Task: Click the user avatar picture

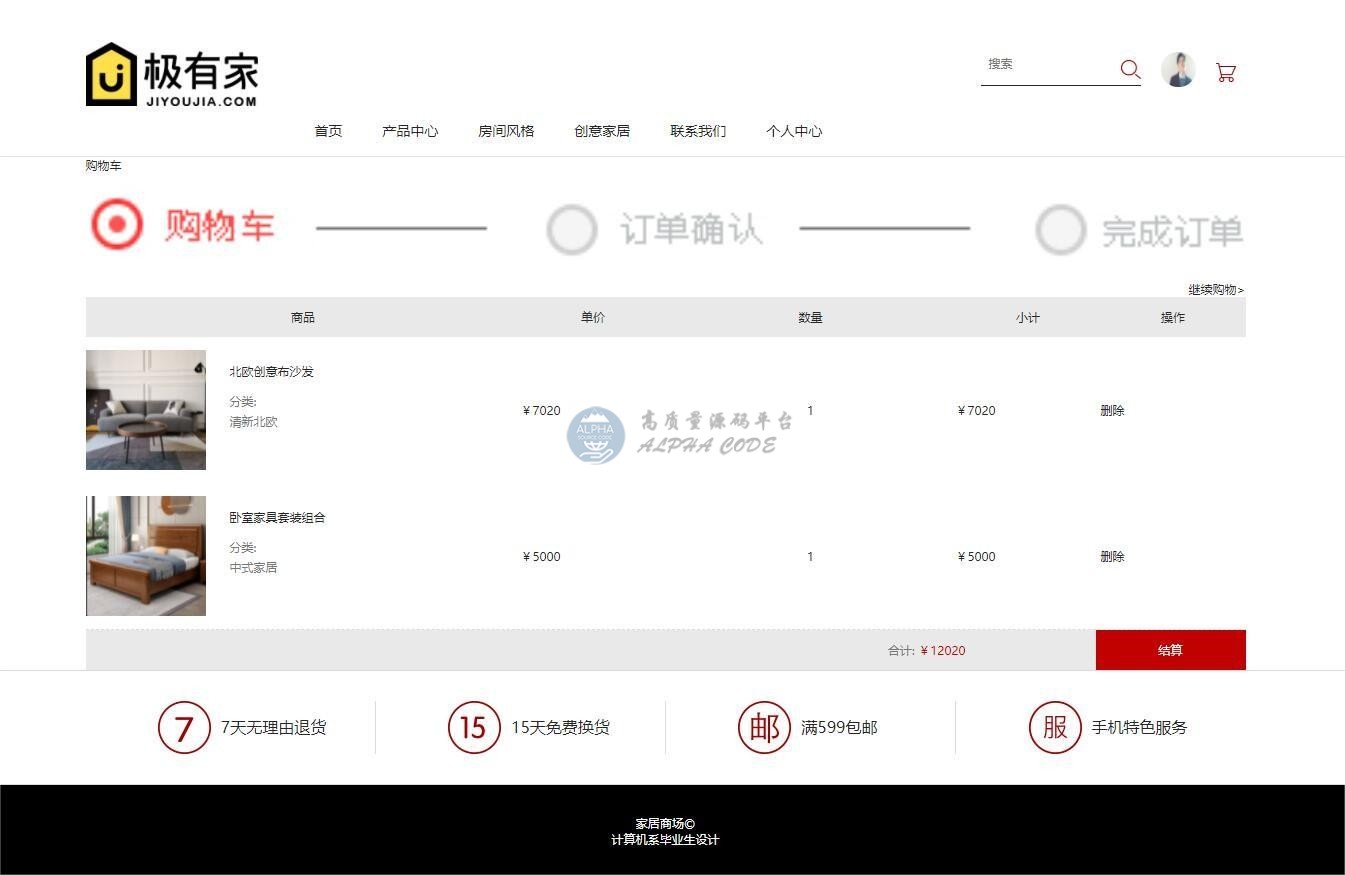Action: 1178,70
